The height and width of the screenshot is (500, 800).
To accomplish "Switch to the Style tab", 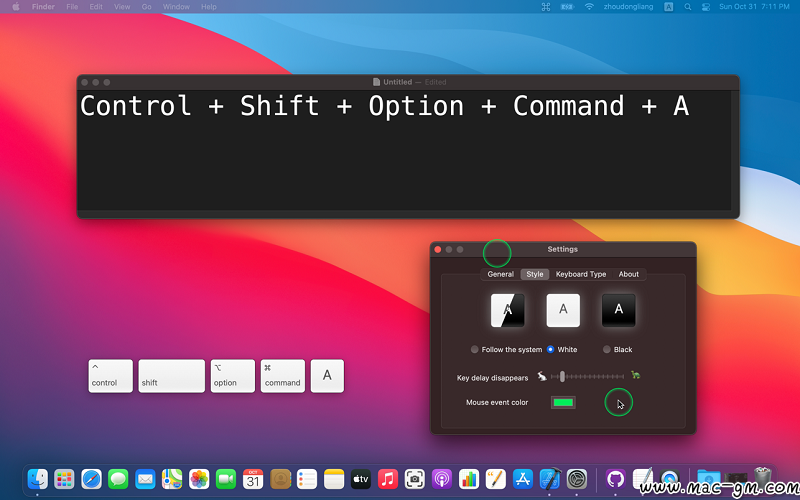I will pyautogui.click(x=535, y=274).
